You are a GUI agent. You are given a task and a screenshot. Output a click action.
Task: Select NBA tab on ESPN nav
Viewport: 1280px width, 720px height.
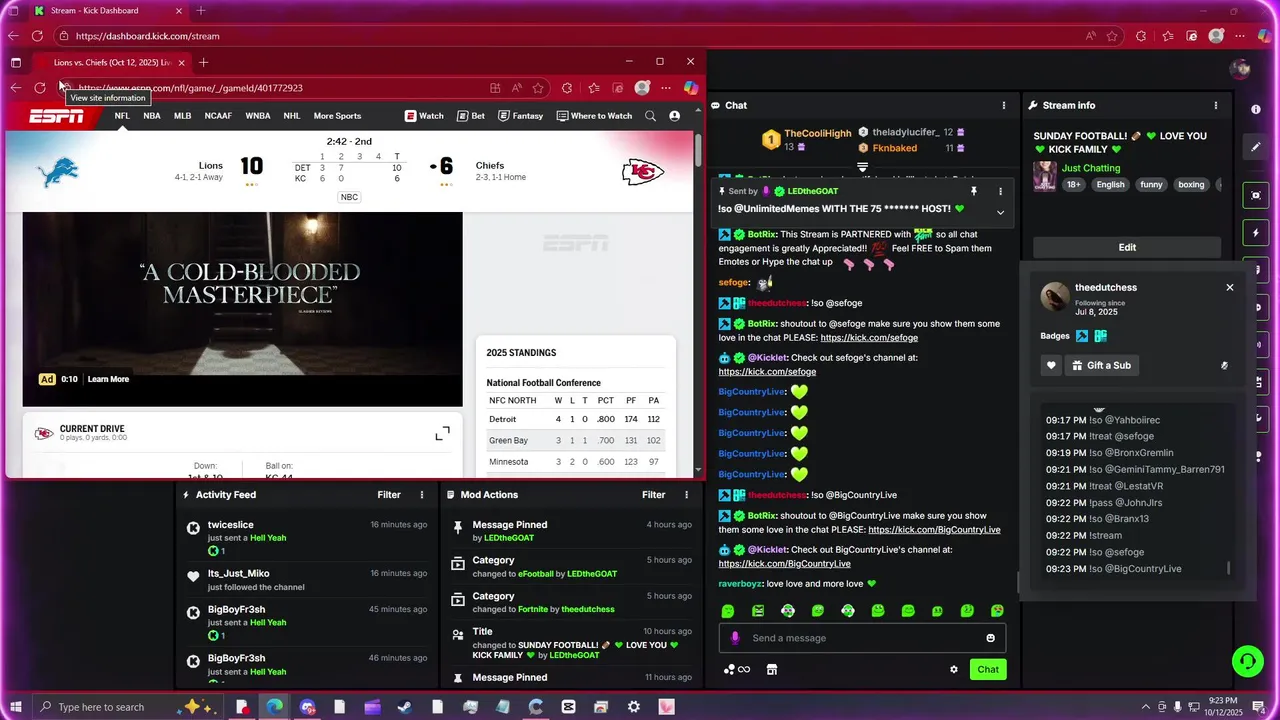(x=152, y=116)
